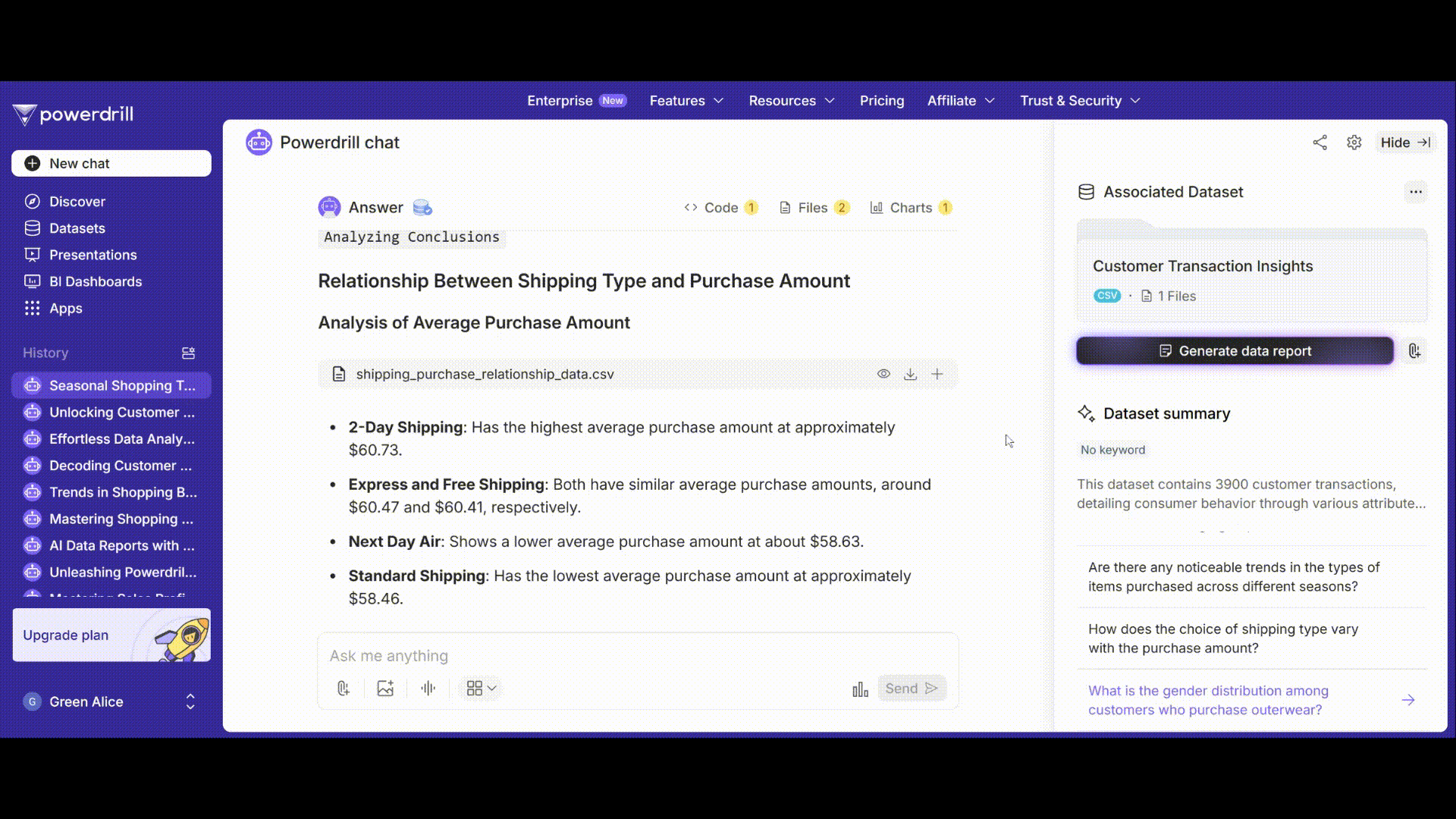Expand the Affiliate dropdown menu
Image resolution: width=1456 pixels, height=819 pixels.
point(961,101)
